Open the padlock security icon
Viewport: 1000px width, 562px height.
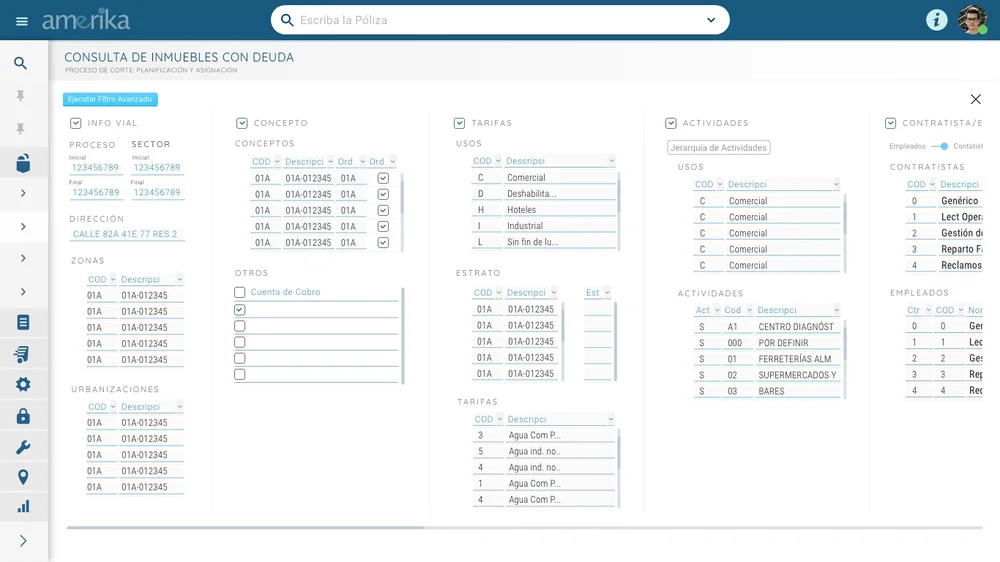[x=23, y=416]
